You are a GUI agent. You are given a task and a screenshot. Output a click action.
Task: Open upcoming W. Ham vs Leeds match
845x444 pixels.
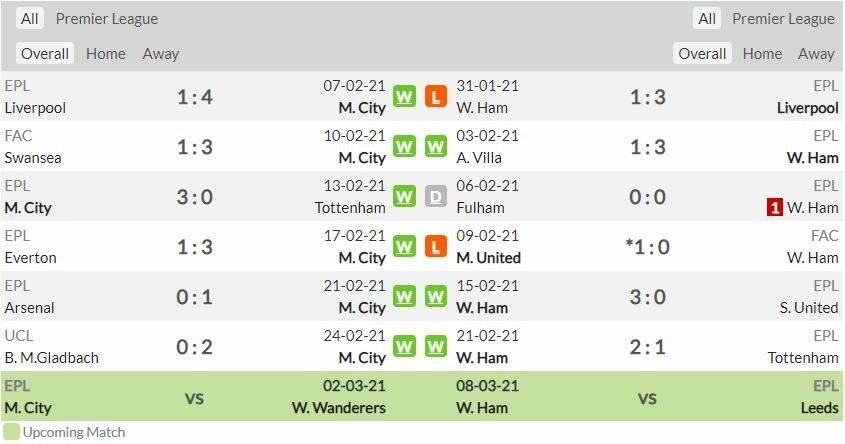647,398
